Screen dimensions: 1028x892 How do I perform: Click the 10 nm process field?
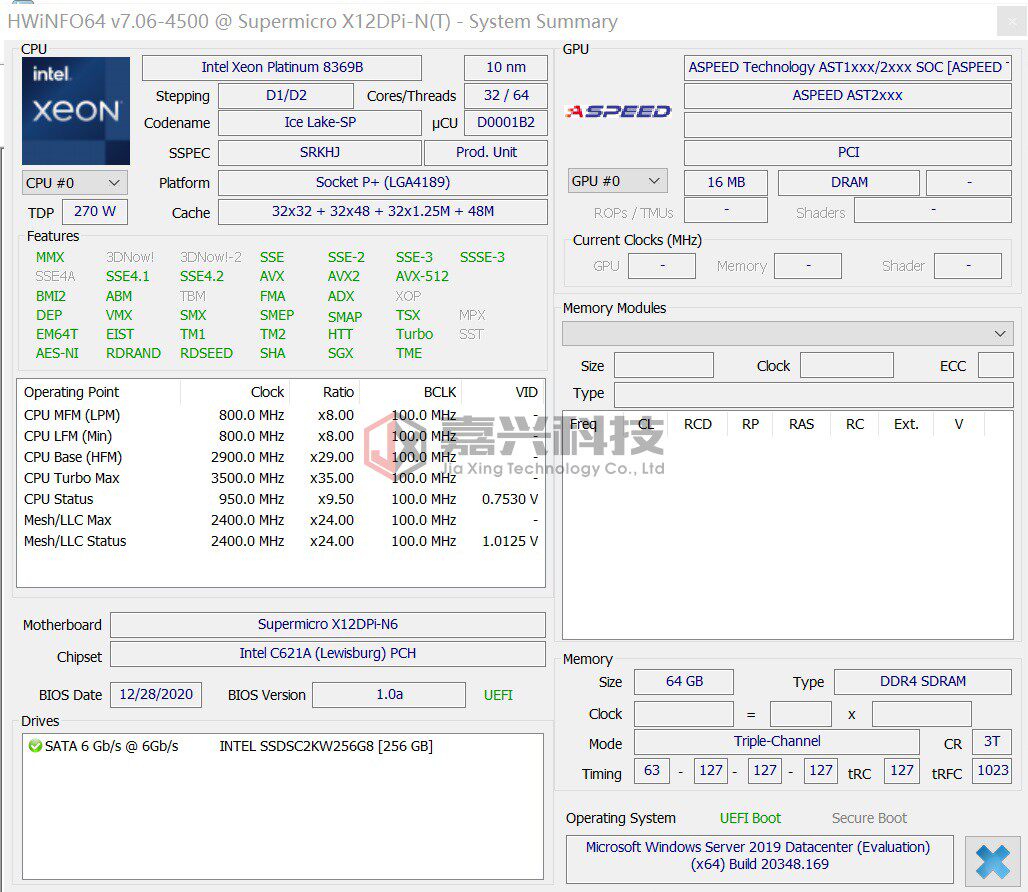click(x=505, y=68)
